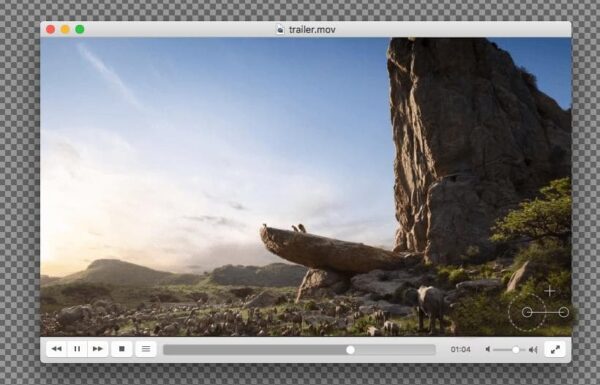
Task: Click the file icon beside trailer.mov
Action: [x=280, y=29]
